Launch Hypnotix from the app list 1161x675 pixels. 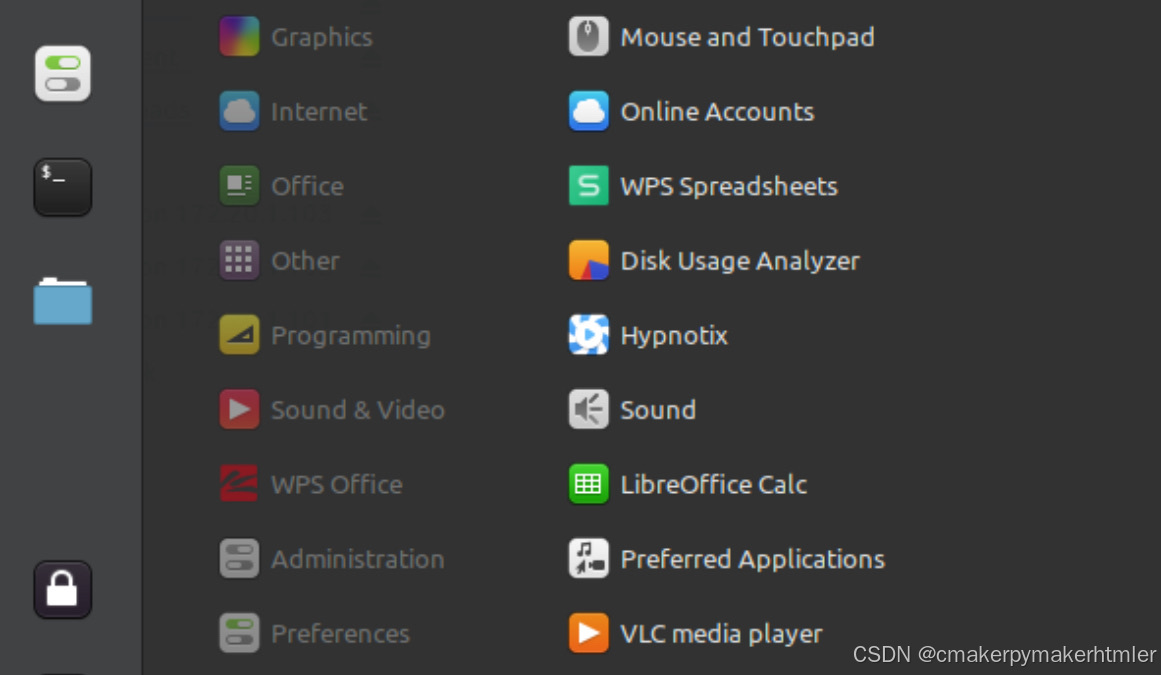674,337
